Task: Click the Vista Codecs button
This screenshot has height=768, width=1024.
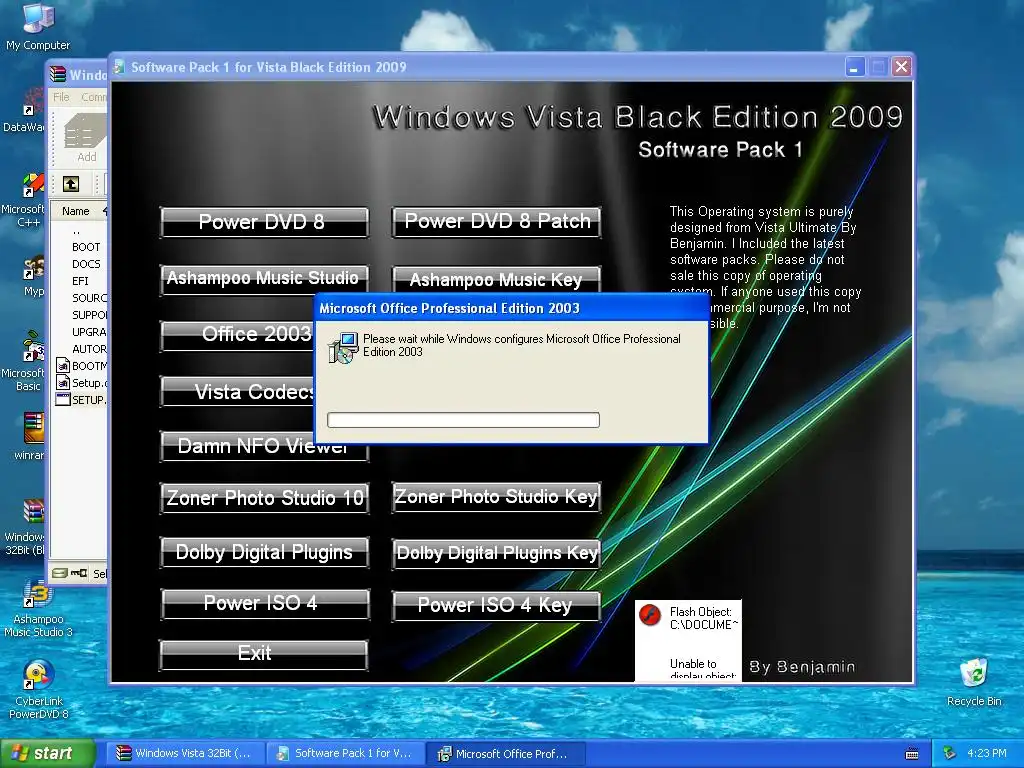Action: pos(238,391)
